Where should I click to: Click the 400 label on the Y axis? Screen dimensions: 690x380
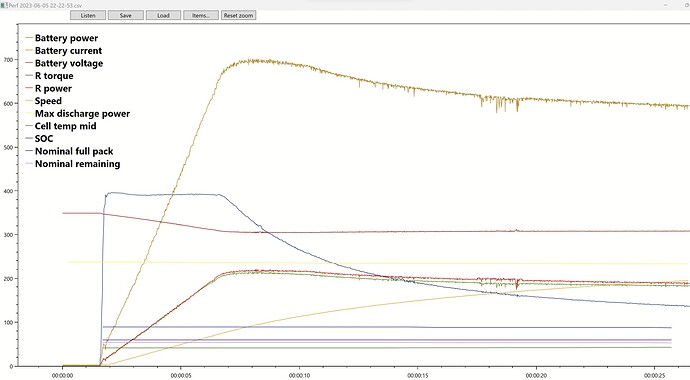tap(8, 191)
